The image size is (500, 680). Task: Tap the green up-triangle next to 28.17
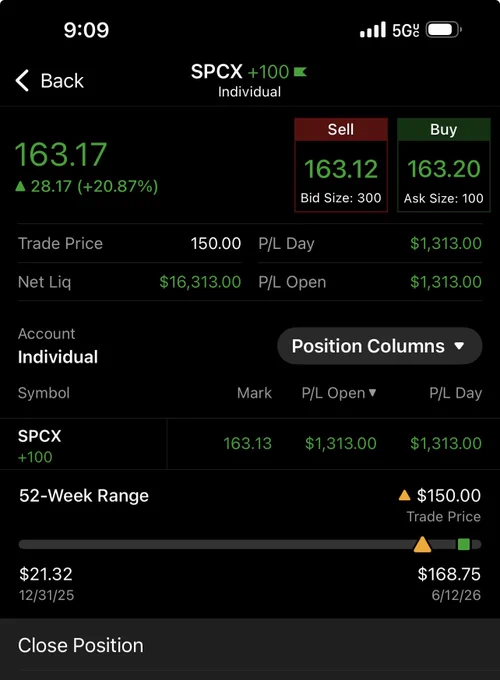(20, 186)
